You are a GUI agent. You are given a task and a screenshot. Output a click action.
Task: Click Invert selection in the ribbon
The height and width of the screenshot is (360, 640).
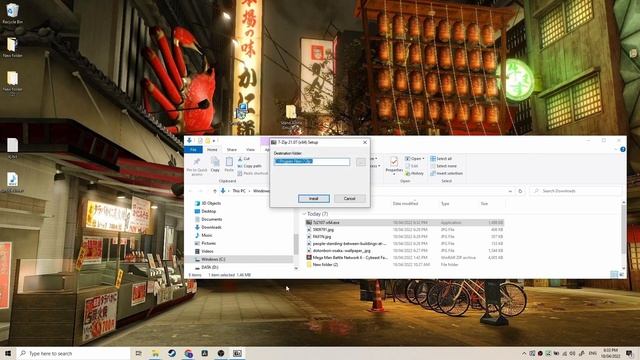447,173
